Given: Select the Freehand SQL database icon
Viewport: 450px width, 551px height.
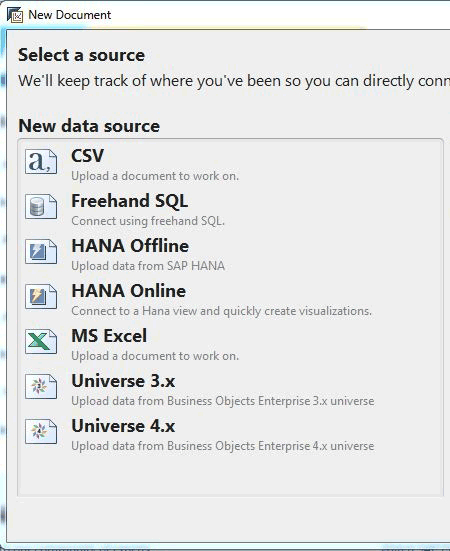Looking at the screenshot, I should [x=41, y=207].
